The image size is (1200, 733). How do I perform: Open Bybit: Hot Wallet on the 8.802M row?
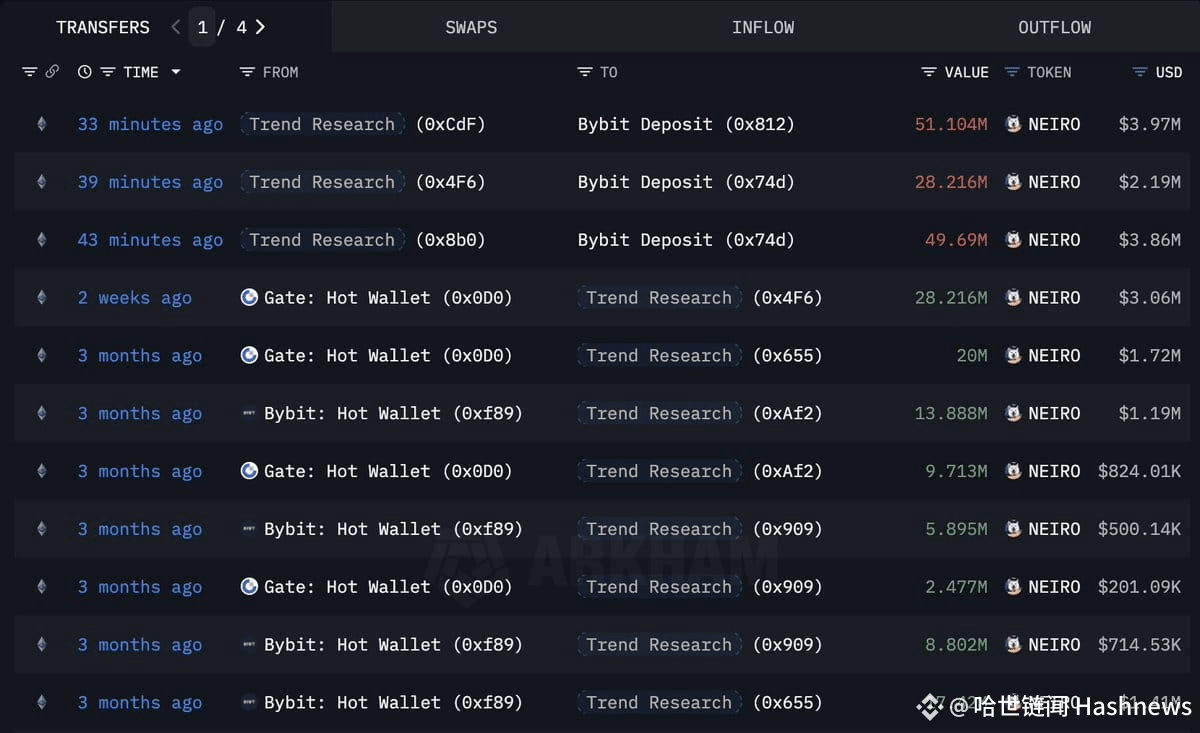(x=393, y=645)
